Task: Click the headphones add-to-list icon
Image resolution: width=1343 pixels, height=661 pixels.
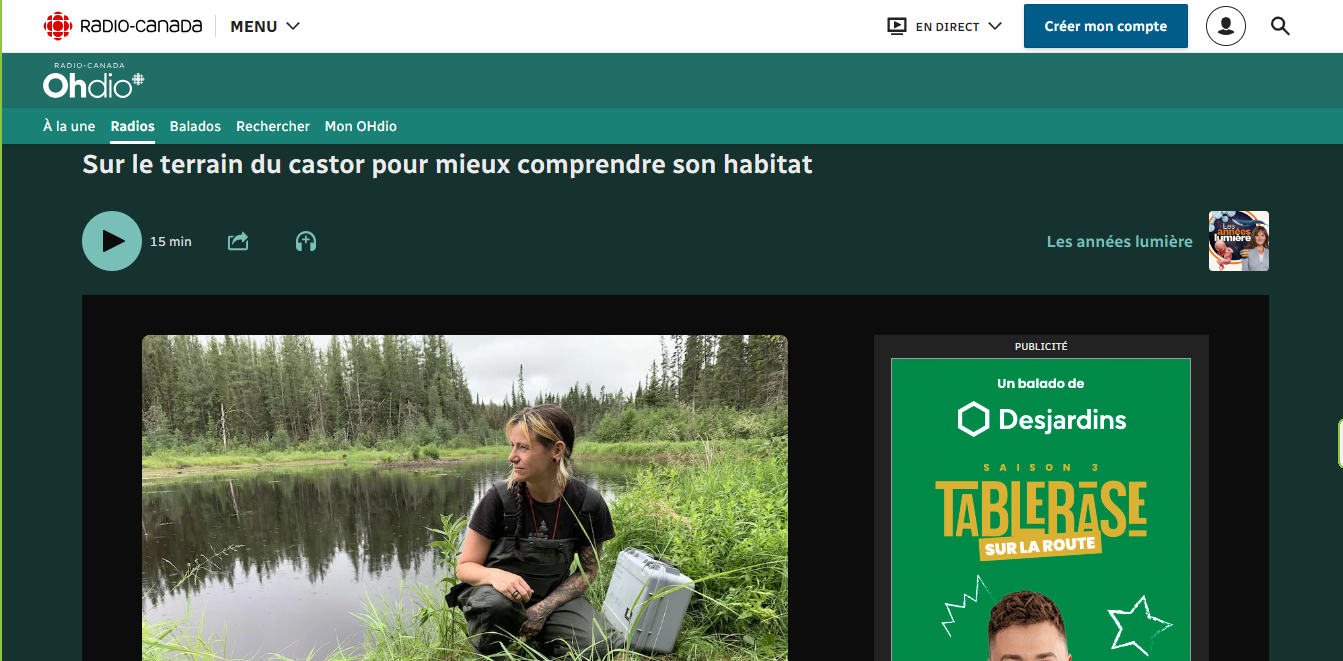Action: pos(306,241)
